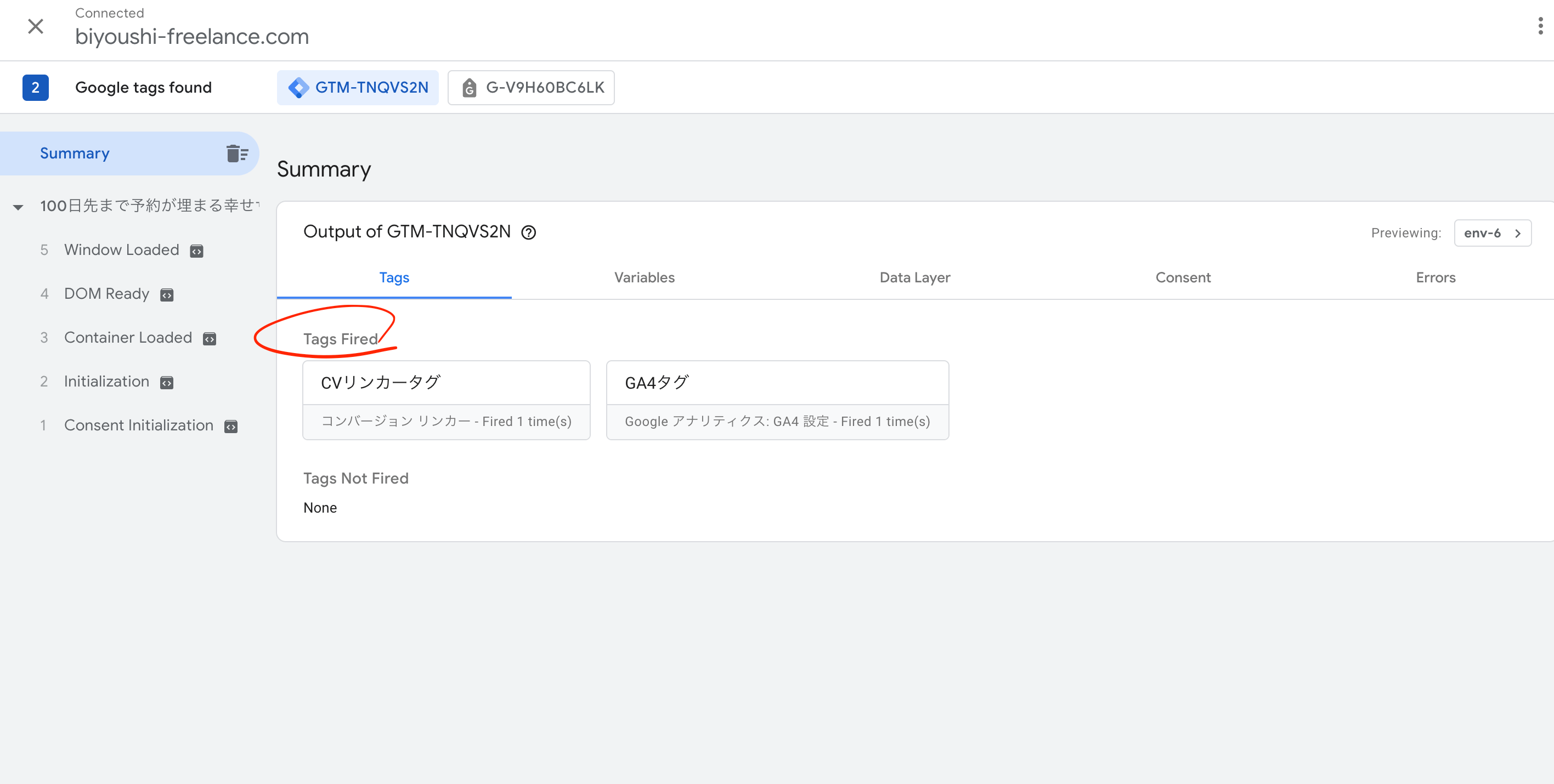
Task: Click code icon next to DOM Ready
Action: [167, 295]
